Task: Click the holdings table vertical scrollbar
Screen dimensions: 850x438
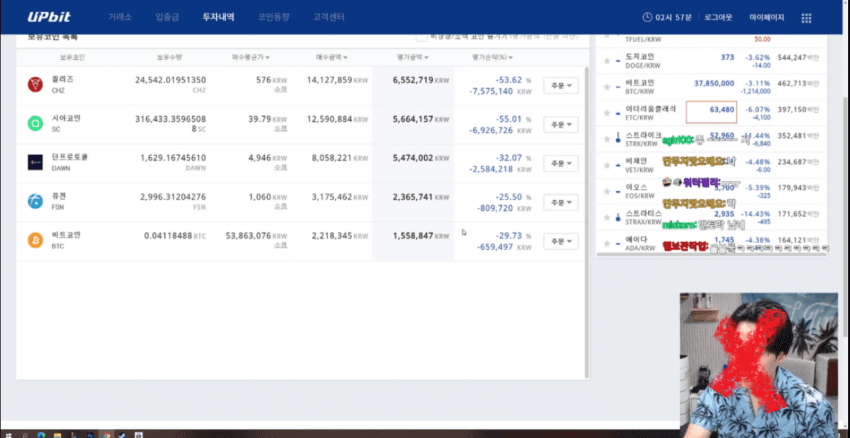Action: coord(587,222)
